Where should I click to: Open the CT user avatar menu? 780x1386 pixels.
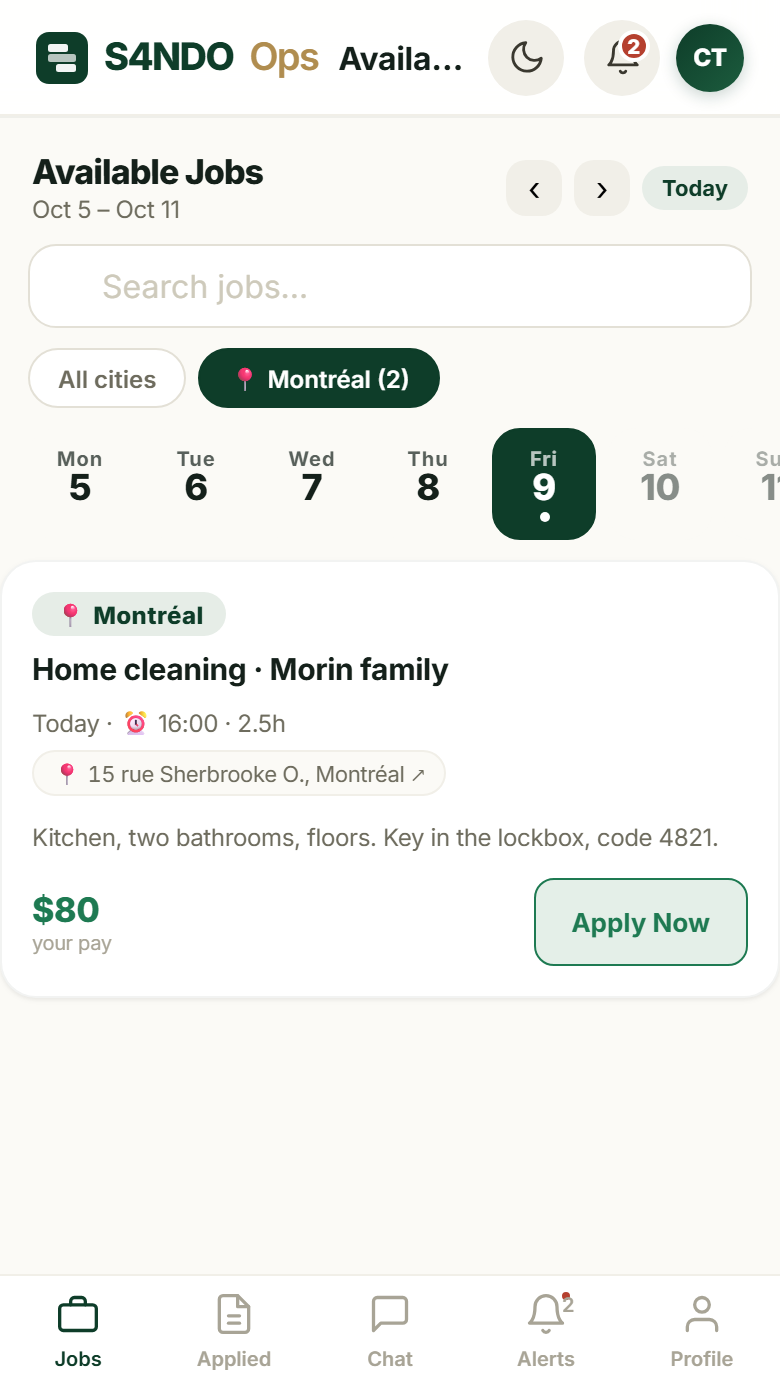710,58
